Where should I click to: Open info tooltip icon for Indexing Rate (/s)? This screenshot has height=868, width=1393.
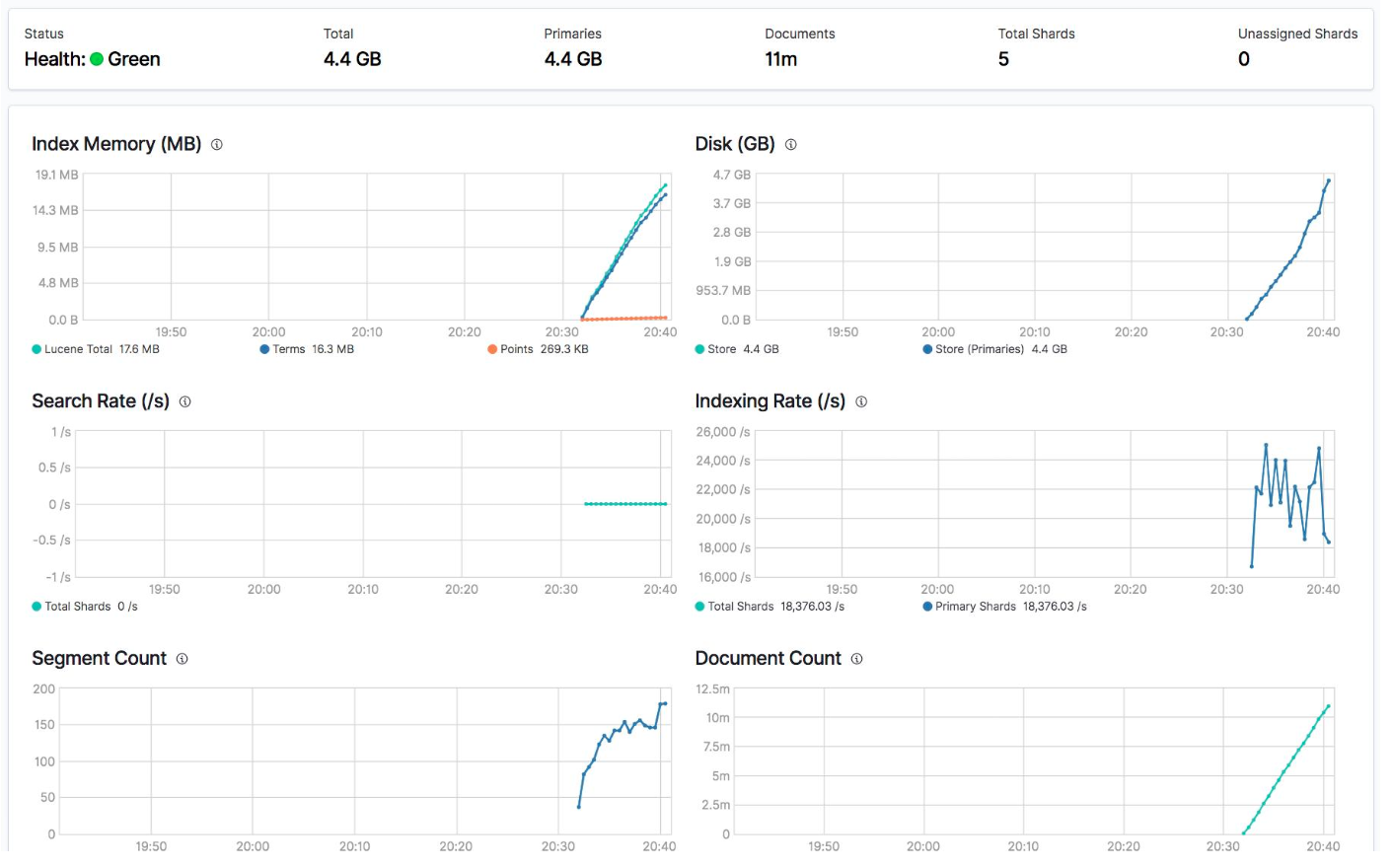pos(861,402)
